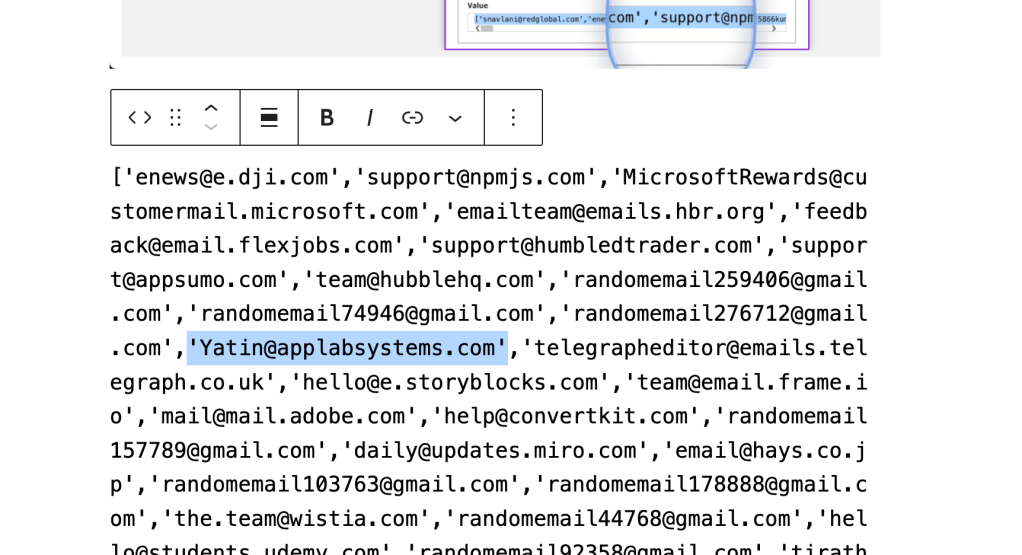The height and width of the screenshot is (555, 1022).
Task: Insert a link with the link icon
Action: [412, 117]
